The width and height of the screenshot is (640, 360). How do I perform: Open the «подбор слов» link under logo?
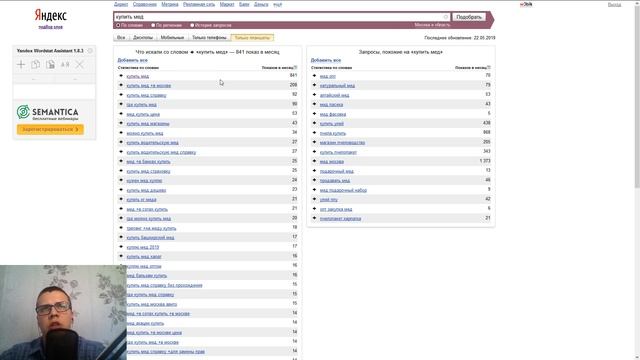coord(51,27)
